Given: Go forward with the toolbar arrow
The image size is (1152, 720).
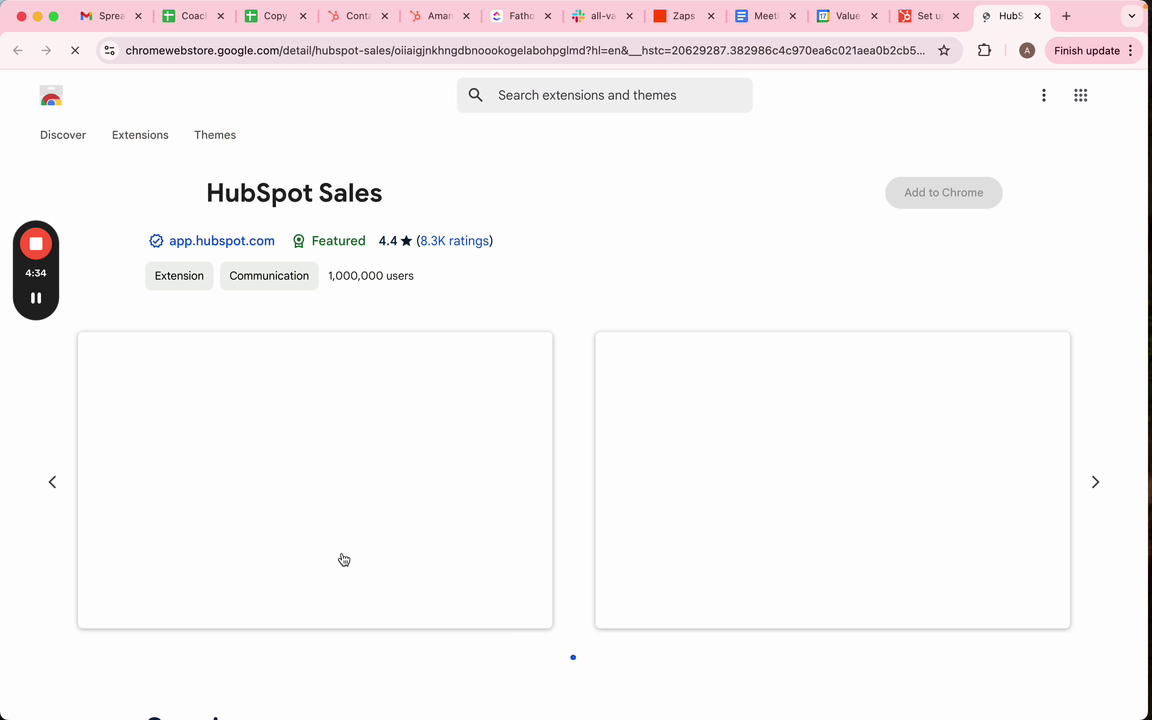Looking at the screenshot, I should click(x=46, y=51).
